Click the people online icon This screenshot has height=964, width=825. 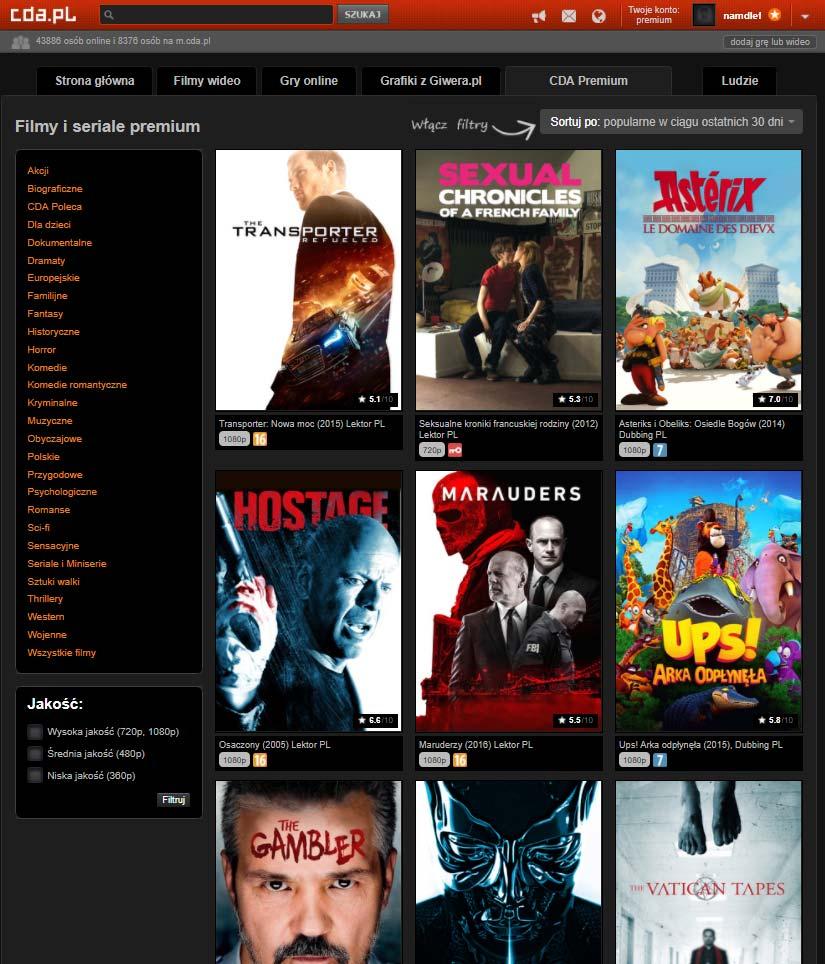coord(20,42)
